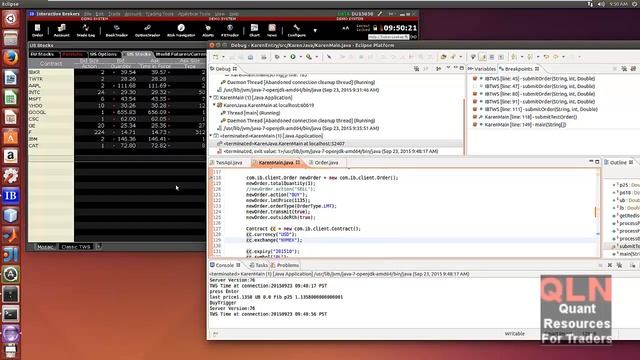Click the GOOGL row in the US Stocks list
This screenshot has height=360, width=640.
click(117, 112)
